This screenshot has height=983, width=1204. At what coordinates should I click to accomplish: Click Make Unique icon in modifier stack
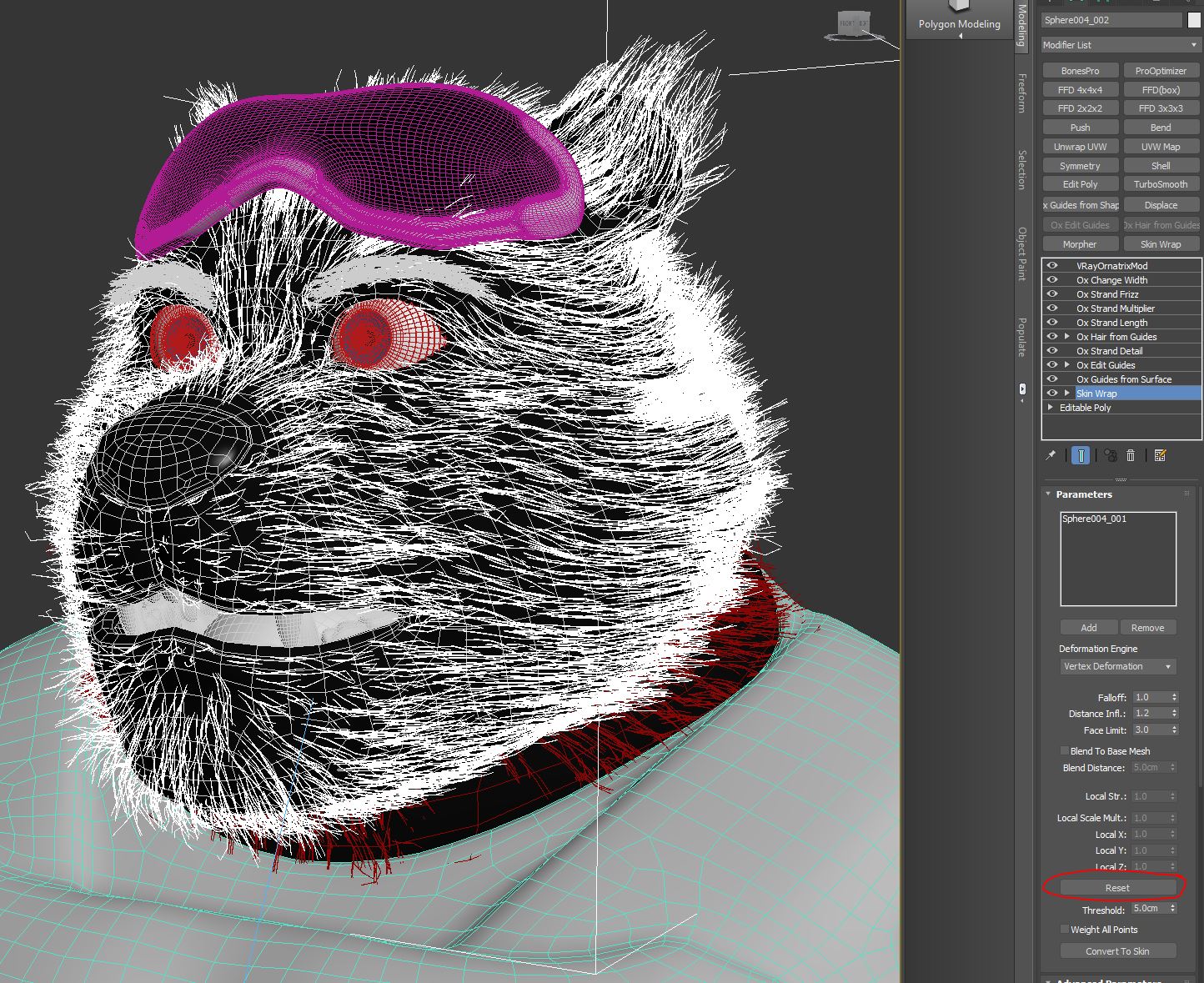pyautogui.click(x=1110, y=455)
